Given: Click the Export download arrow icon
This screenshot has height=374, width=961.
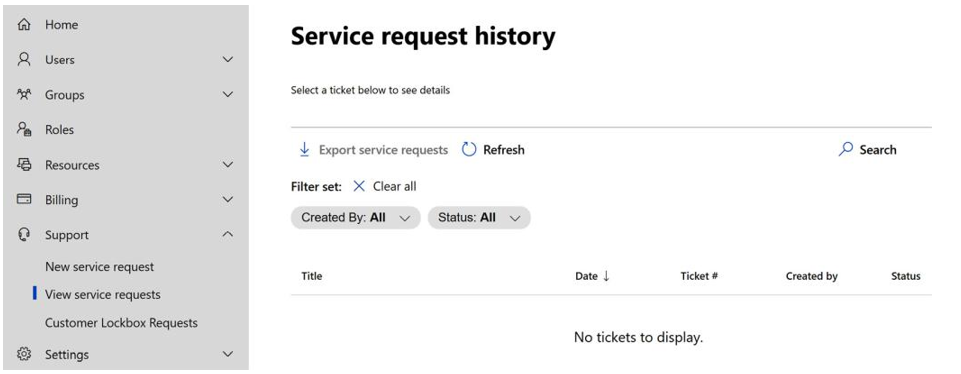Looking at the screenshot, I should click(x=304, y=150).
